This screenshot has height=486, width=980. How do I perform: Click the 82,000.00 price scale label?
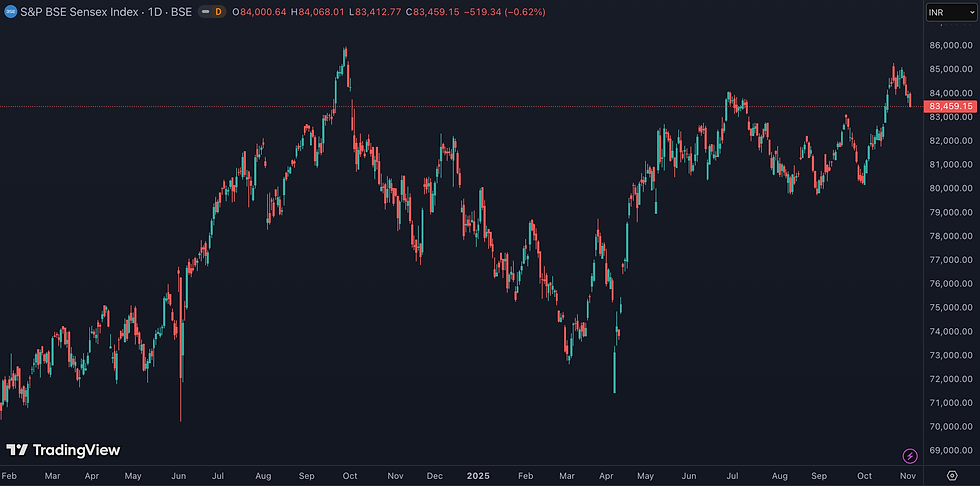coord(951,141)
